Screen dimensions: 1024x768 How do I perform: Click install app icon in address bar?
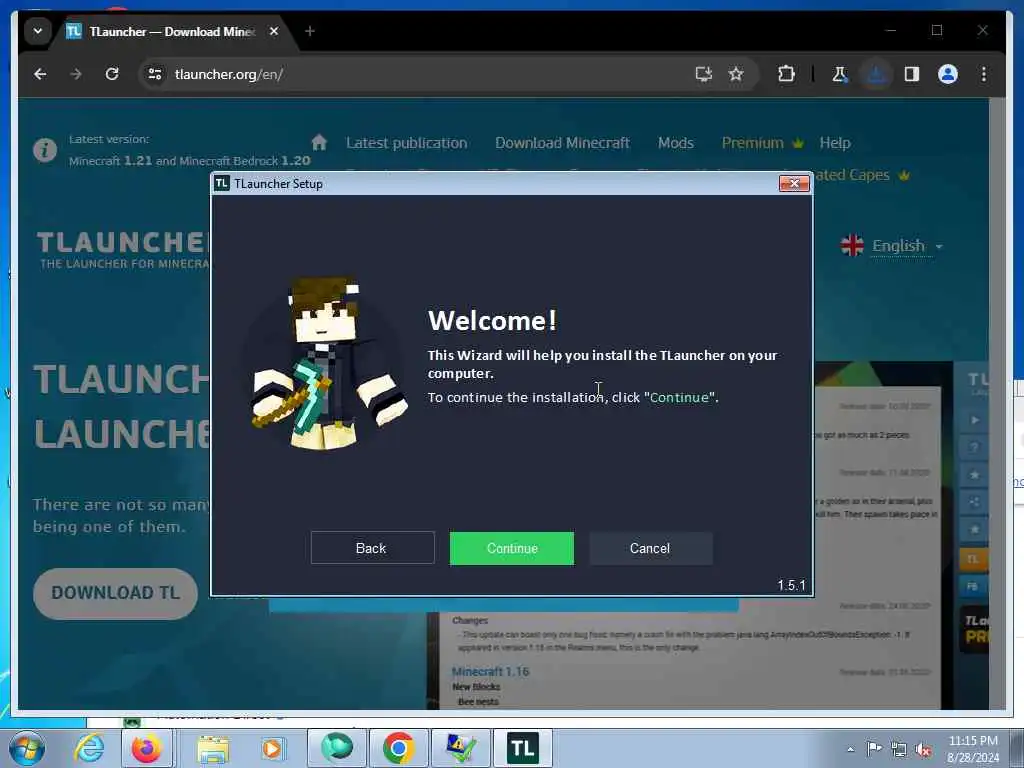pos(703,74)
